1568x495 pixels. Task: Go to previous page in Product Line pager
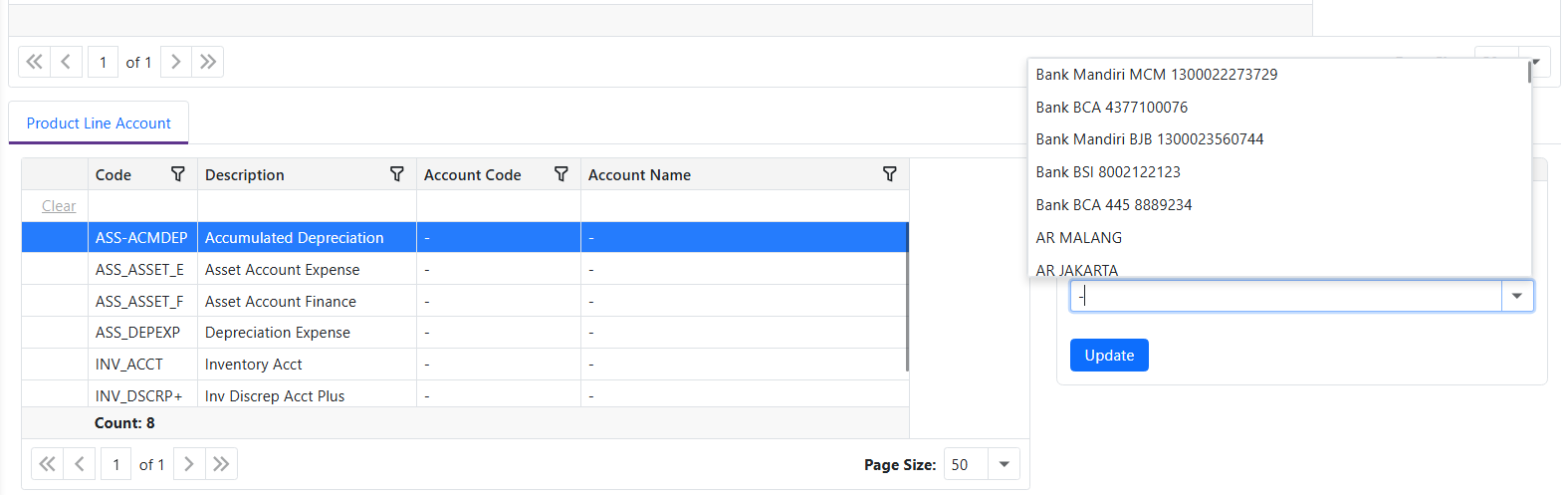79,464
